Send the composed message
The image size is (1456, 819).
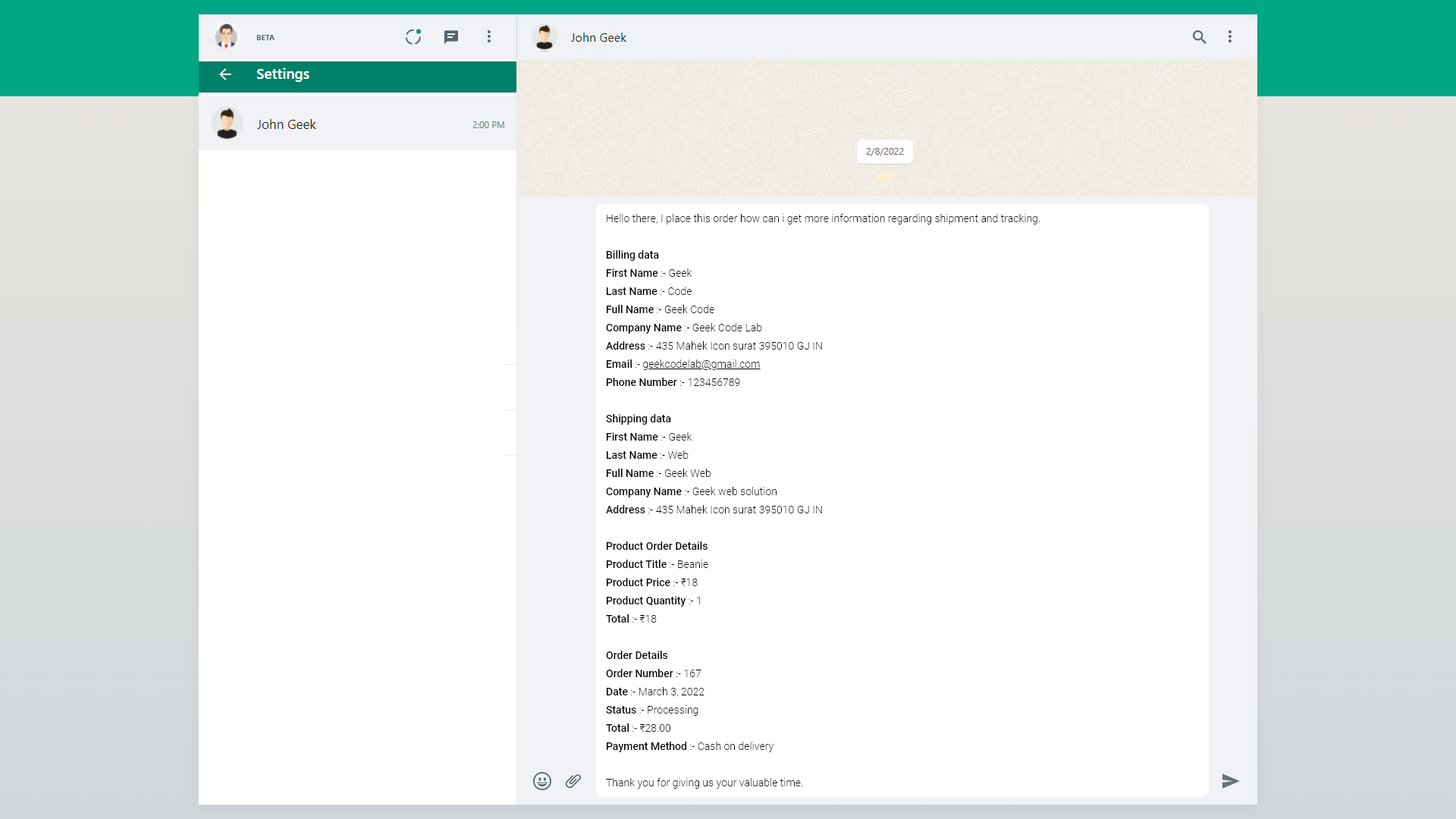coord(1230,781)
